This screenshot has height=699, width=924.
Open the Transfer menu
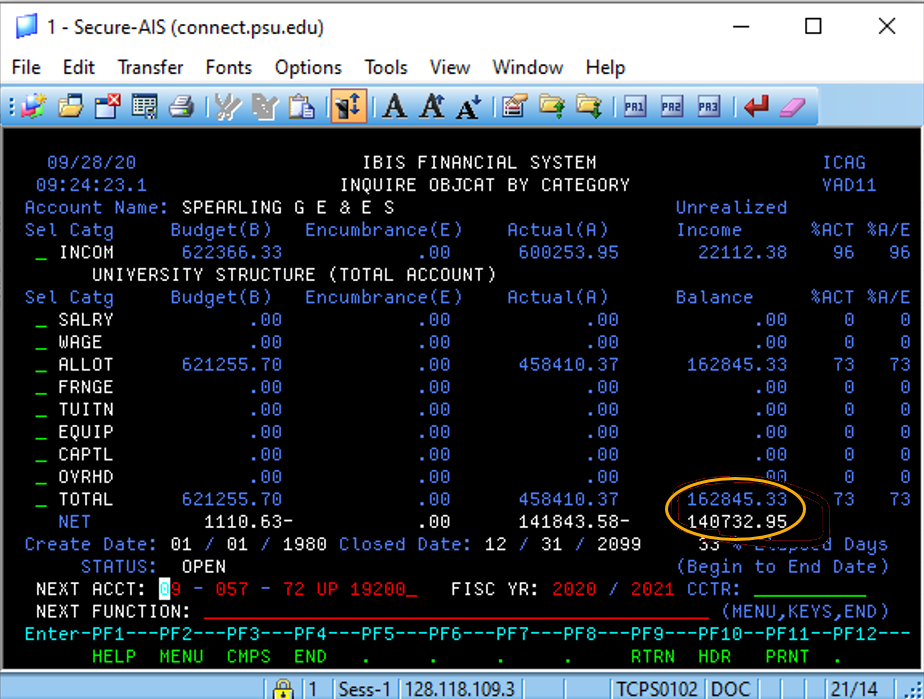coord(149,67)
